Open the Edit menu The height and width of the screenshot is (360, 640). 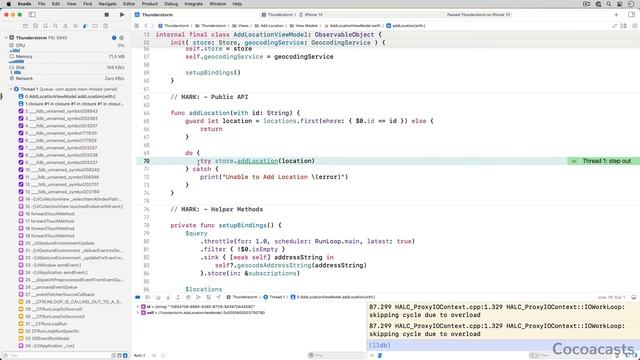[56, 4]
